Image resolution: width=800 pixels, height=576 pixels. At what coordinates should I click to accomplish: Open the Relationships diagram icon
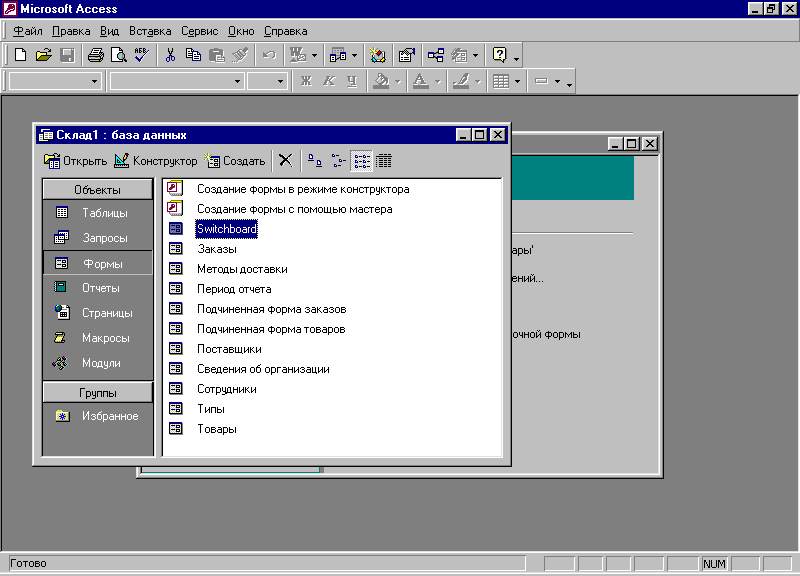[436, 55]
